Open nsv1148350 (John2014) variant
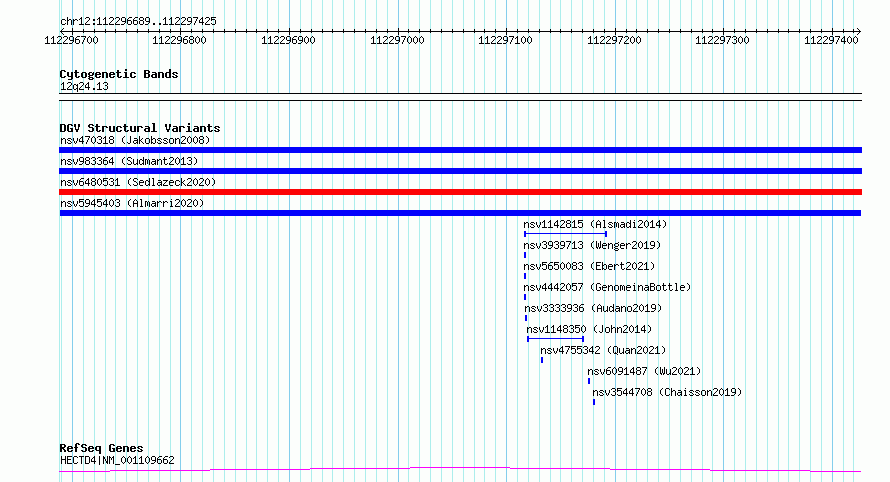 pos(589,329)
